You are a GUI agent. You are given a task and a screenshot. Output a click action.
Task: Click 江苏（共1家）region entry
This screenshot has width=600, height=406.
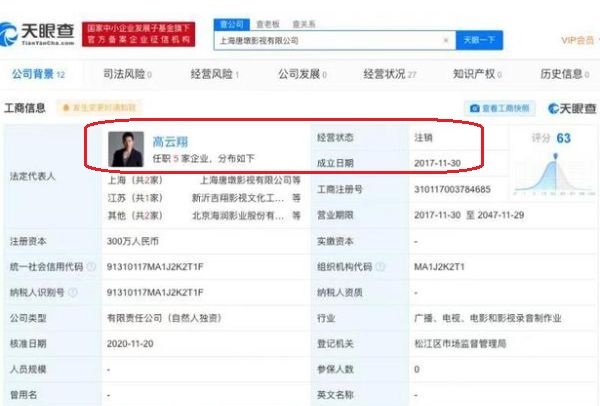tap(135, 198)
